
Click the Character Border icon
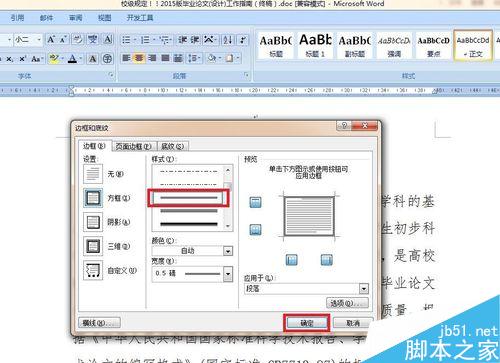tap(108, 40)
